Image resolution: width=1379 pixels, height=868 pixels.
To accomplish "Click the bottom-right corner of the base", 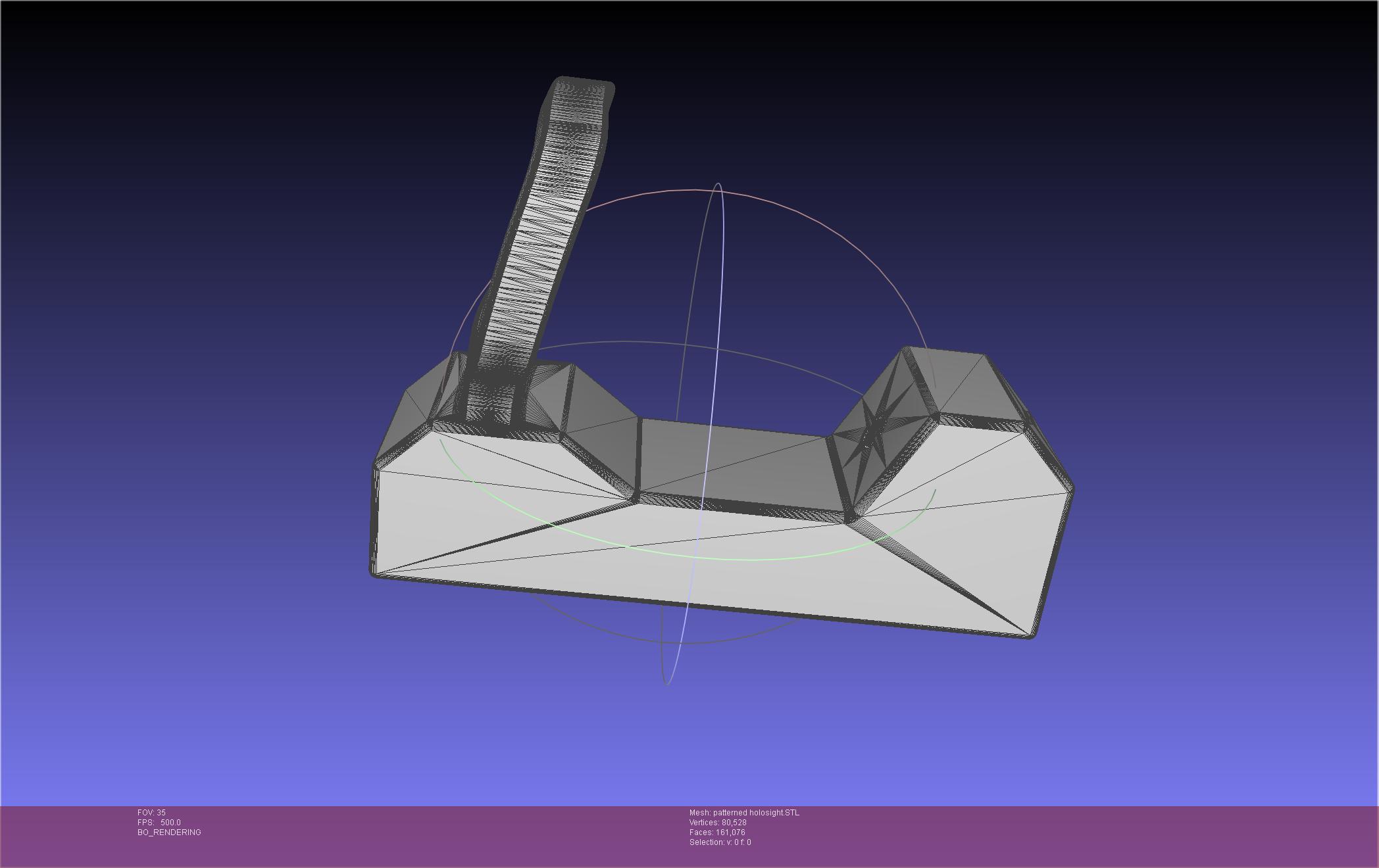I will [x=1030, y=635].
